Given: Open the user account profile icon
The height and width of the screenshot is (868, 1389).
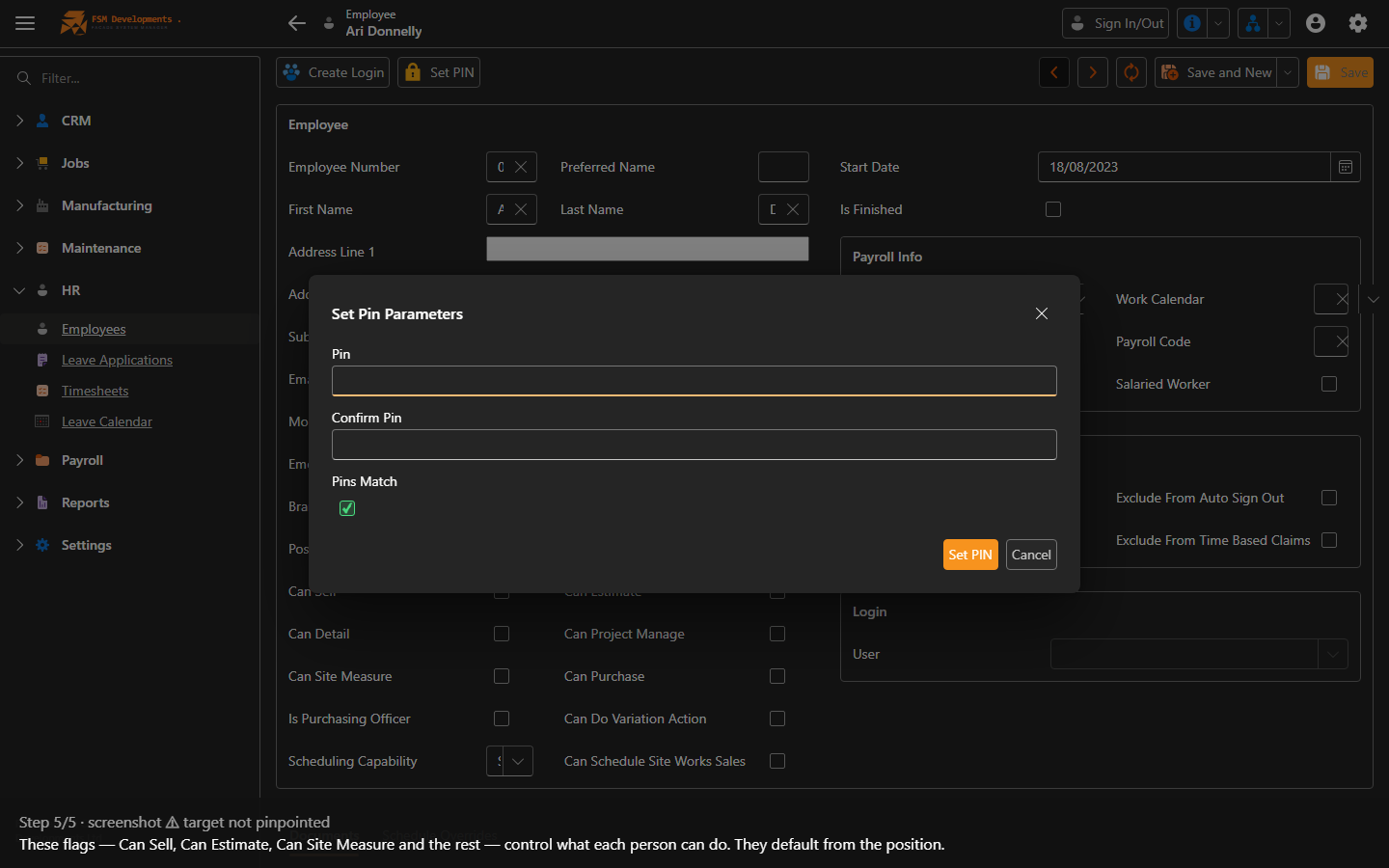Looking at the screenshot, I should [1316, 23].
